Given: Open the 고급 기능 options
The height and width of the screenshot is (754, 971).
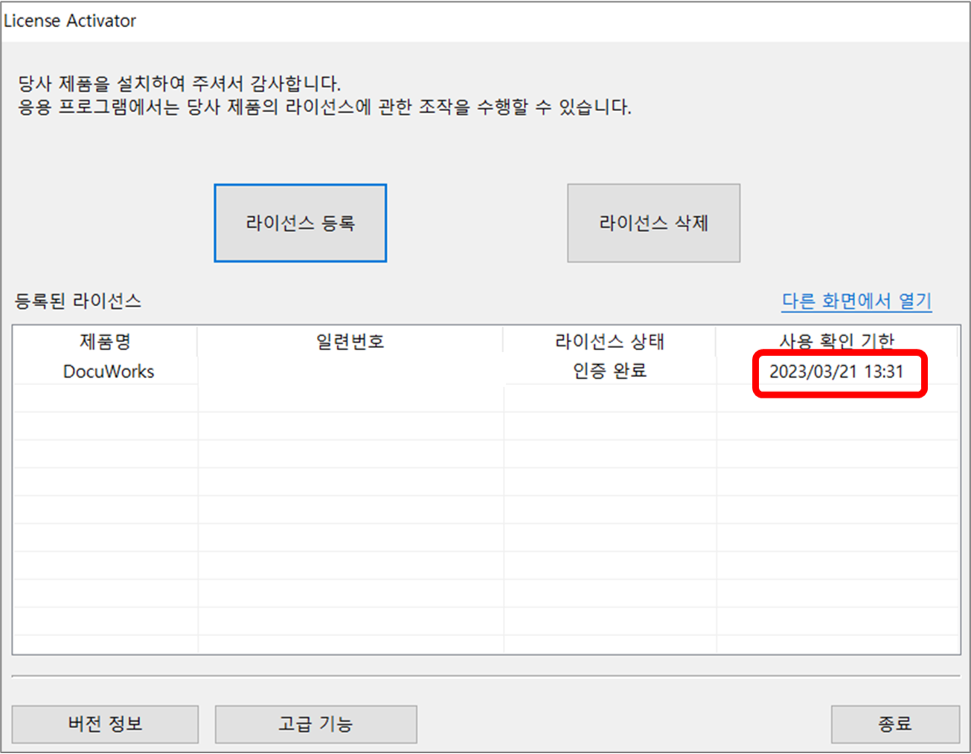Looking at the screenshot, I should [x=315, y=723].
